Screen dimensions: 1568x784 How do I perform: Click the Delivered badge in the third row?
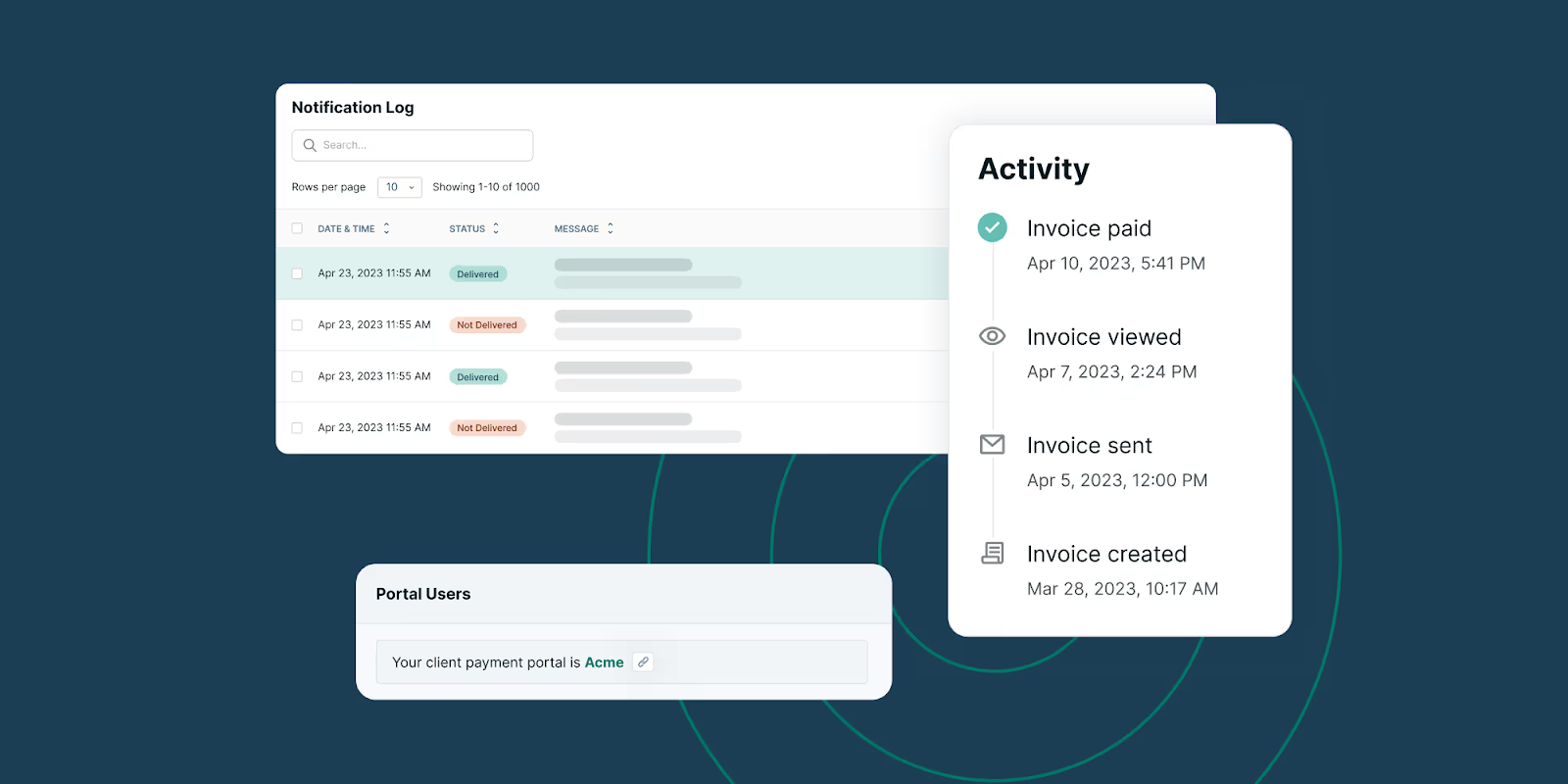(x=478, y=377)
